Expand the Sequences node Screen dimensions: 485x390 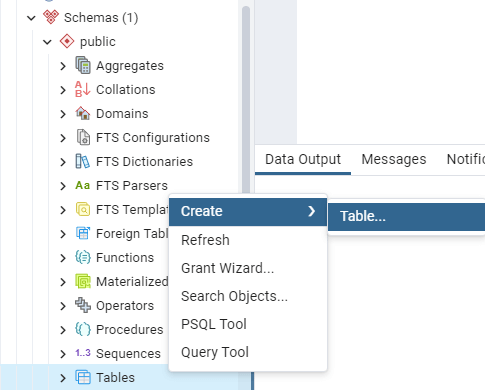[x=63, y=354]
